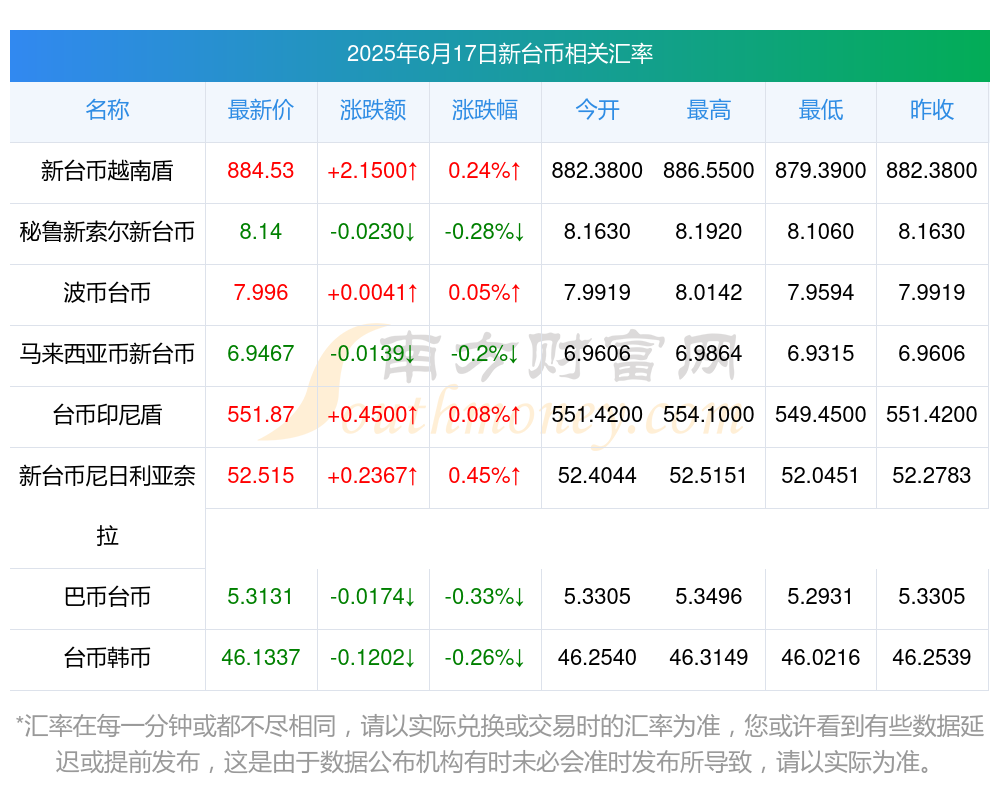Select the 巴币台币 row name
The image size is (1000, 793).
click(107, 597)
